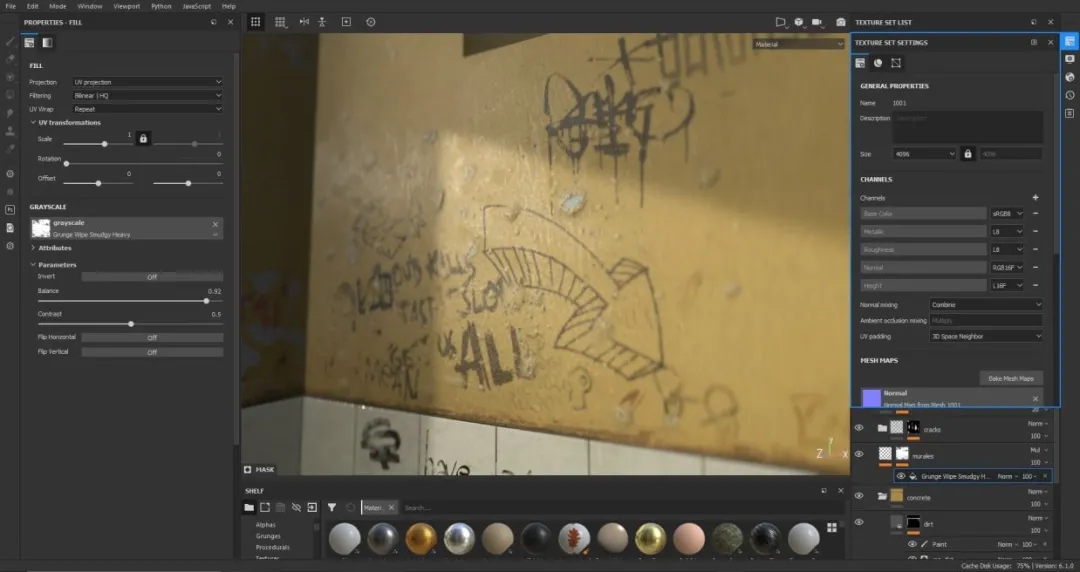Click the grid view icon with dropdown

click(x=280, y=22)
